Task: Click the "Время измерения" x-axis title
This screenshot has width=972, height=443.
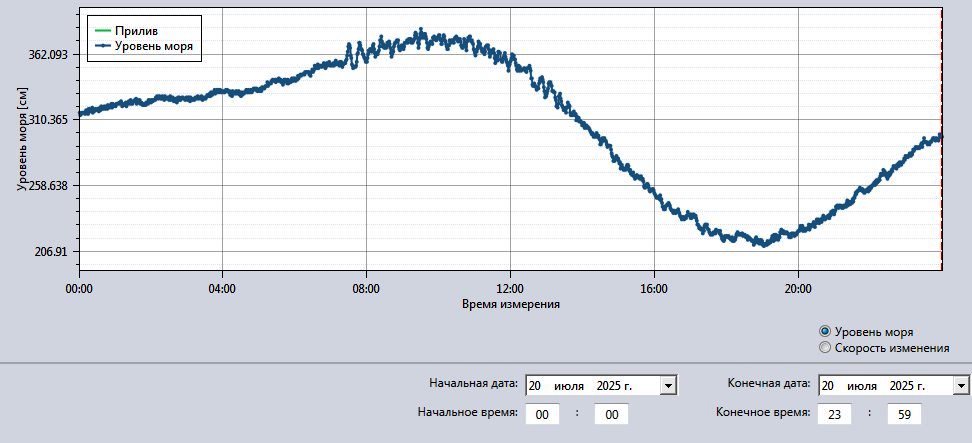Action: click(x=510, y=303)
